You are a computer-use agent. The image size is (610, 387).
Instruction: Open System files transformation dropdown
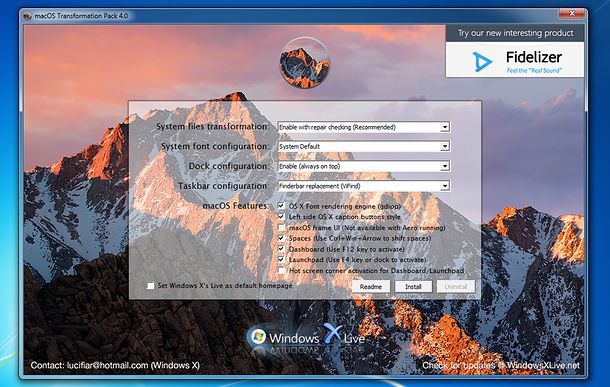coord(364,127)
